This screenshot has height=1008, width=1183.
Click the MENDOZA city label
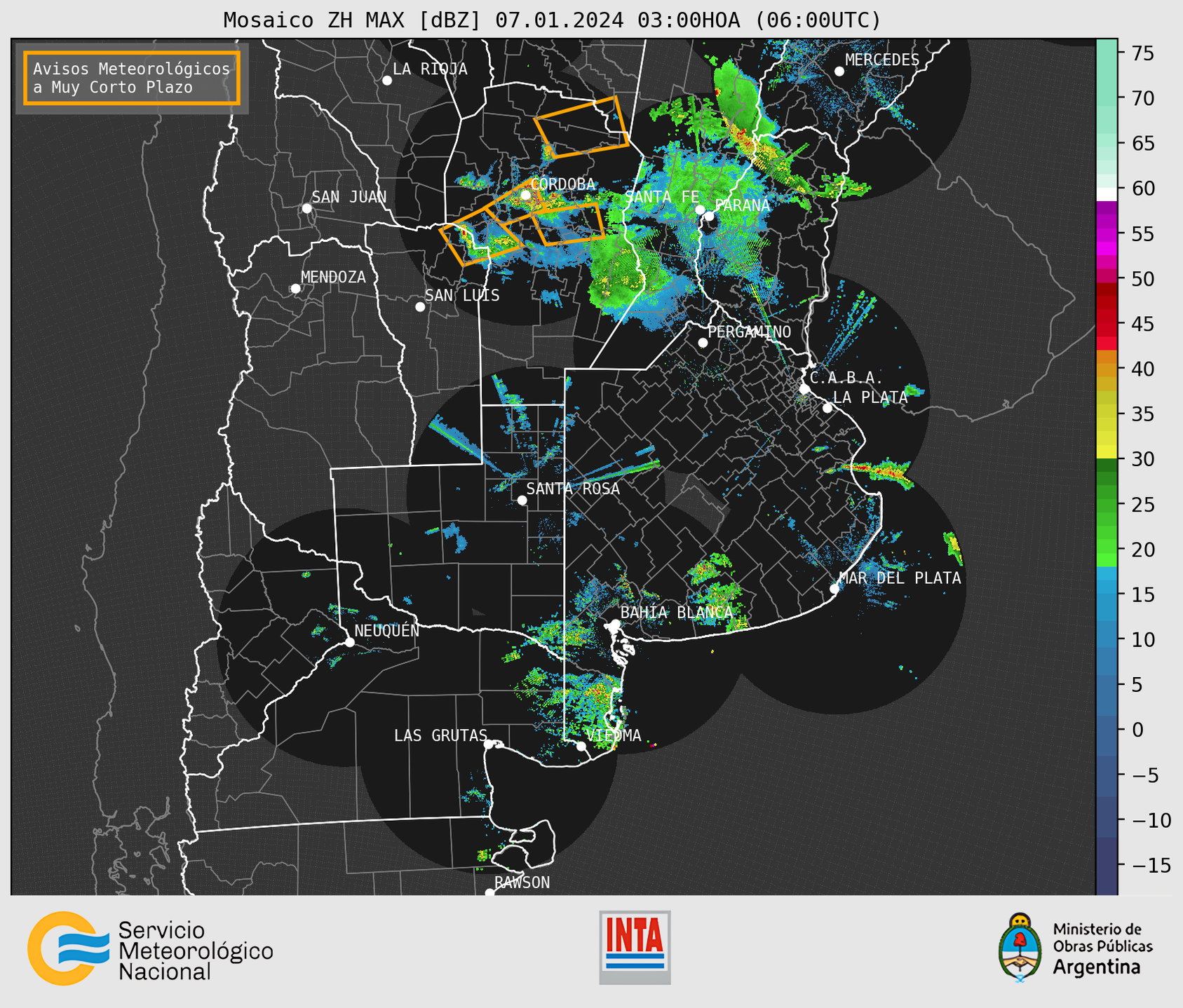[x=333, y=277]
